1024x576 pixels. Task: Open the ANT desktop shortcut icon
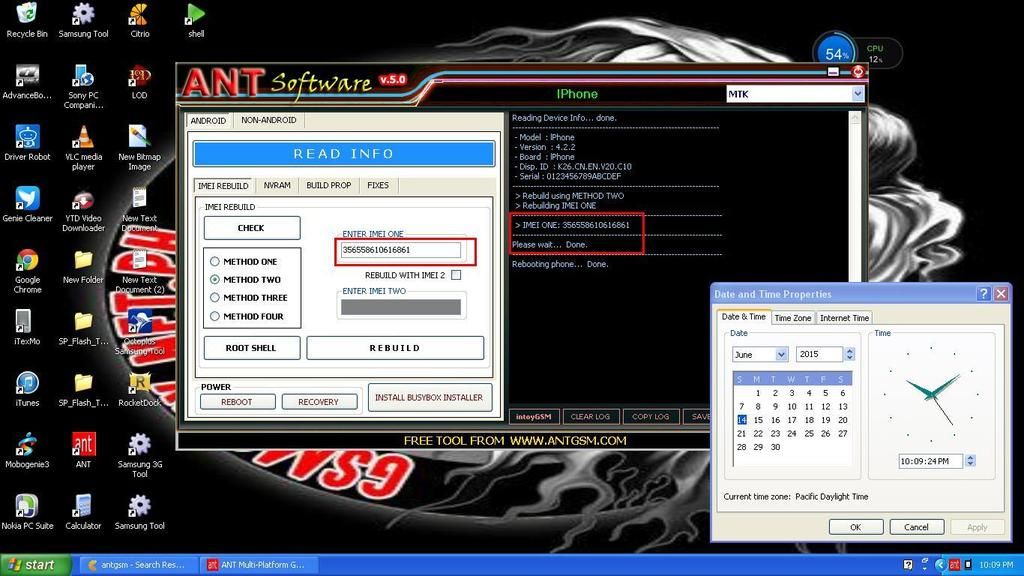[83, 444]
